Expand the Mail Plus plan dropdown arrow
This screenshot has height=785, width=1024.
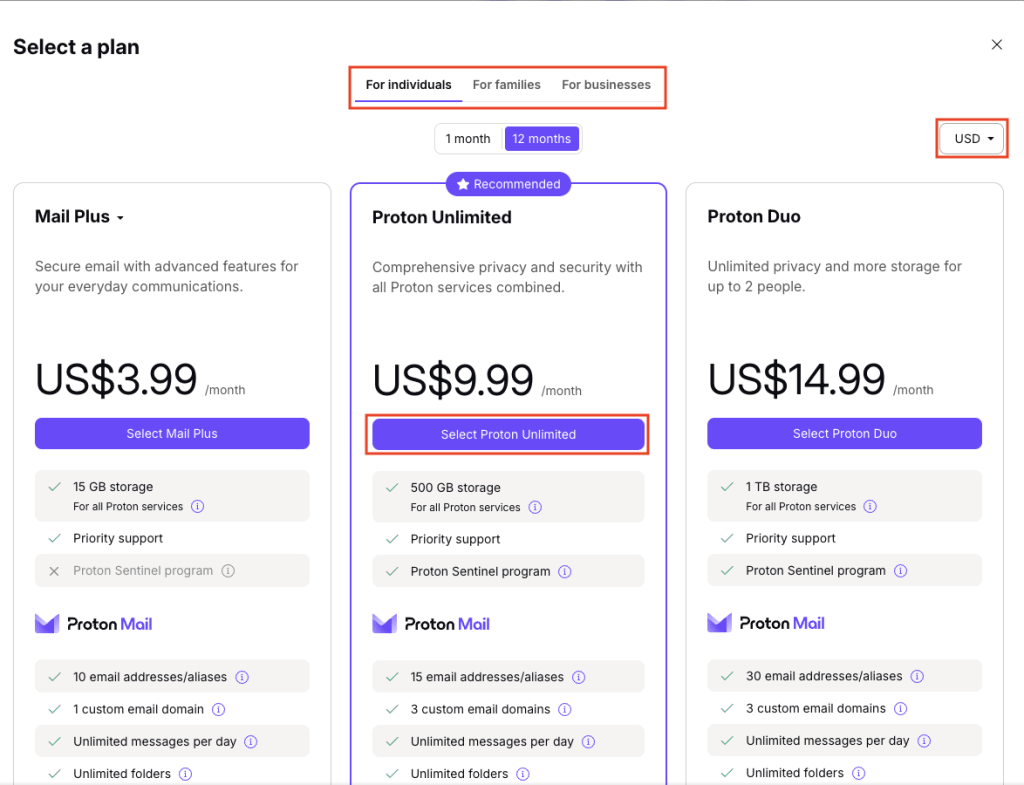(x=120, y=218)
